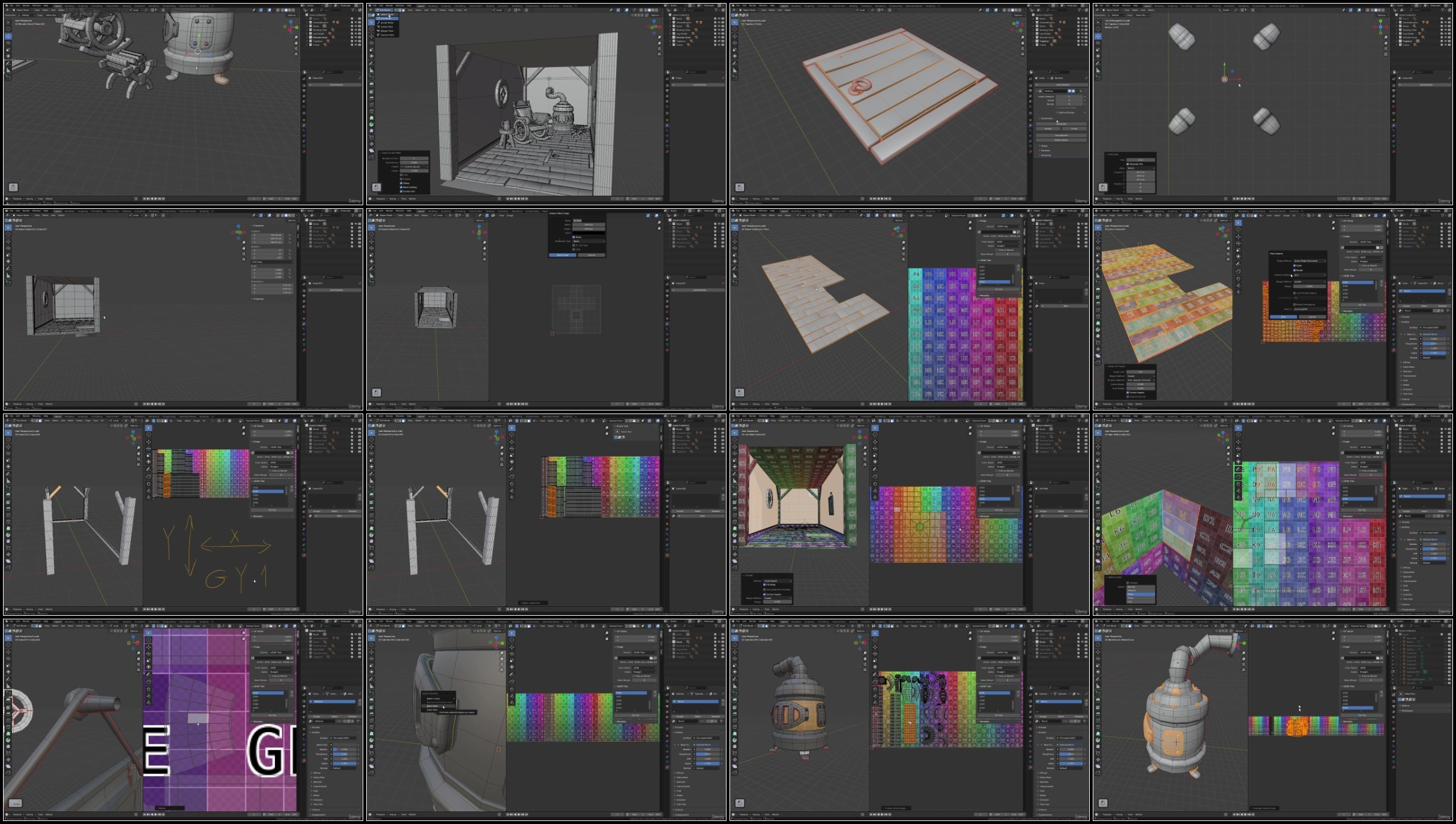
Task: Click Deselect button in checker walls screenshot material panel
Action: coord(1442,511)
